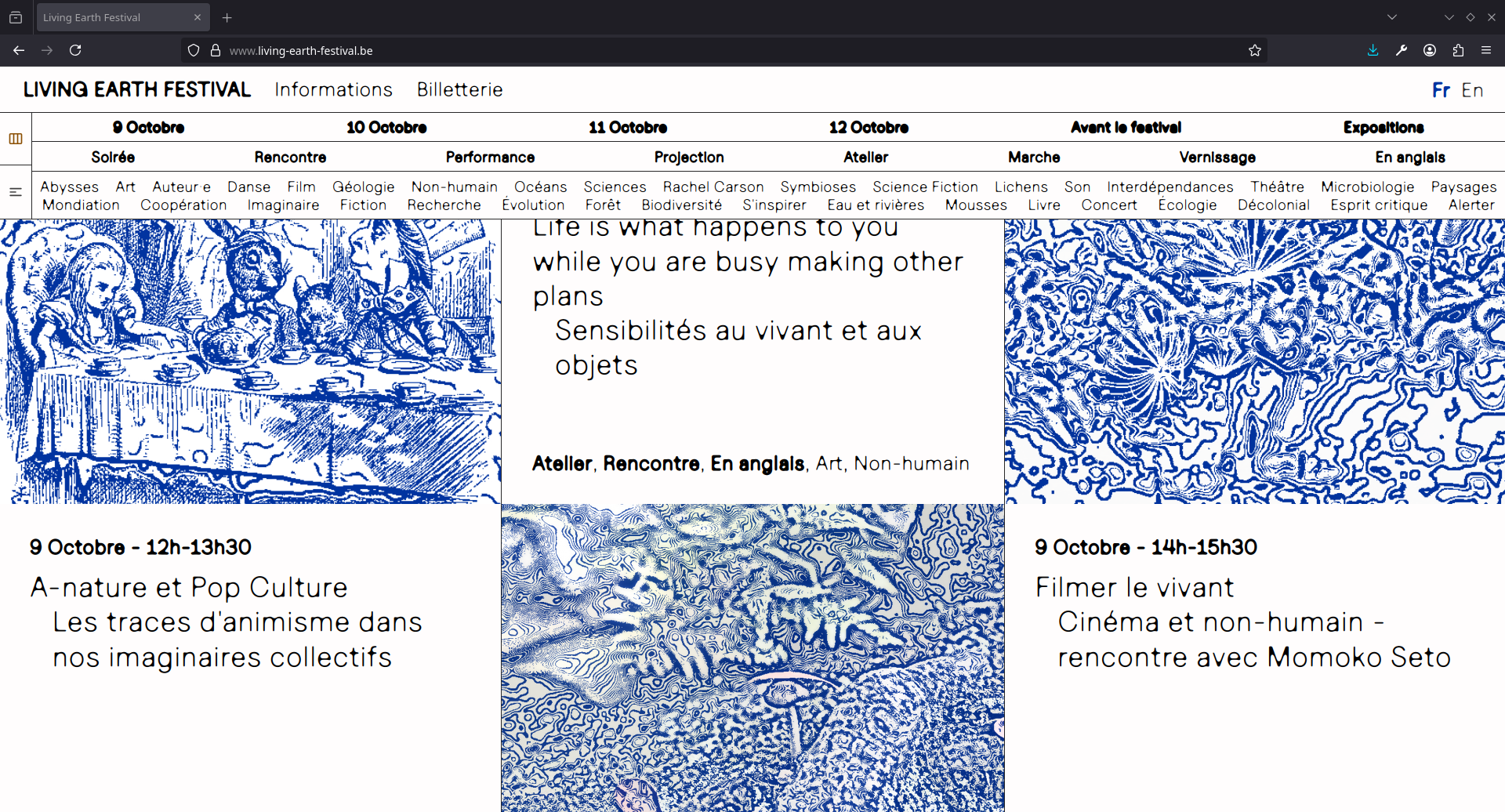Reload the festival page
The width and height of the screenshot is (1505, 812).
pos(75,50)
